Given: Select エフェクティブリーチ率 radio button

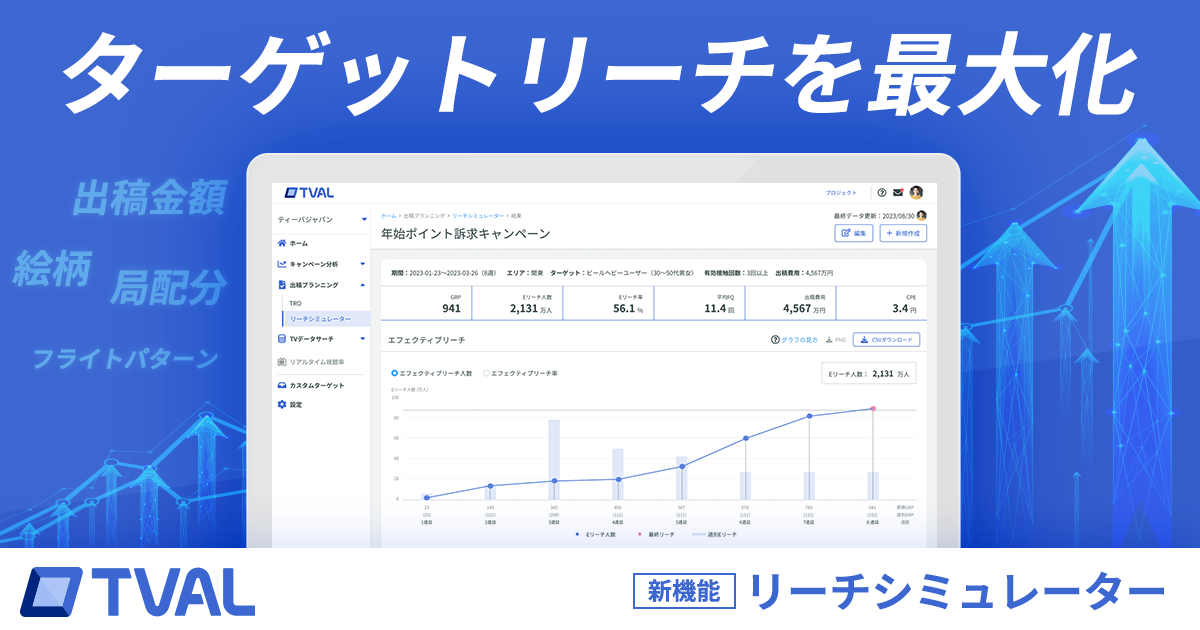Looking at the screenshot, I should (486, 373).
